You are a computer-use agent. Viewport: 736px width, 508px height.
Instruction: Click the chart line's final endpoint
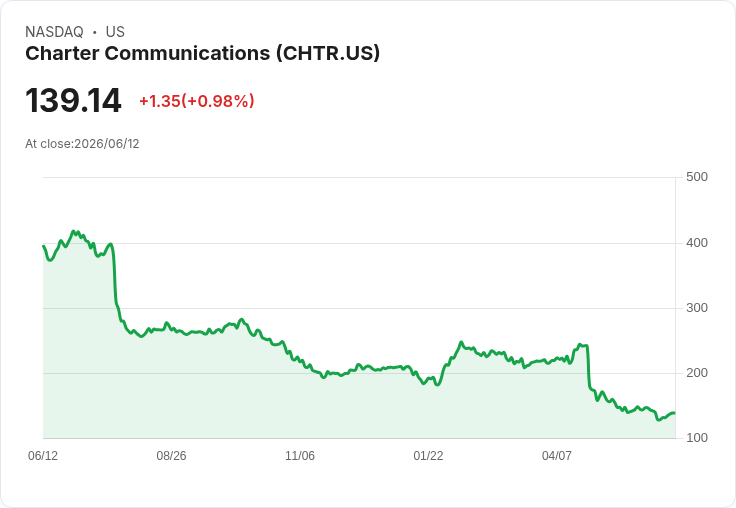(x=674, y=413)
